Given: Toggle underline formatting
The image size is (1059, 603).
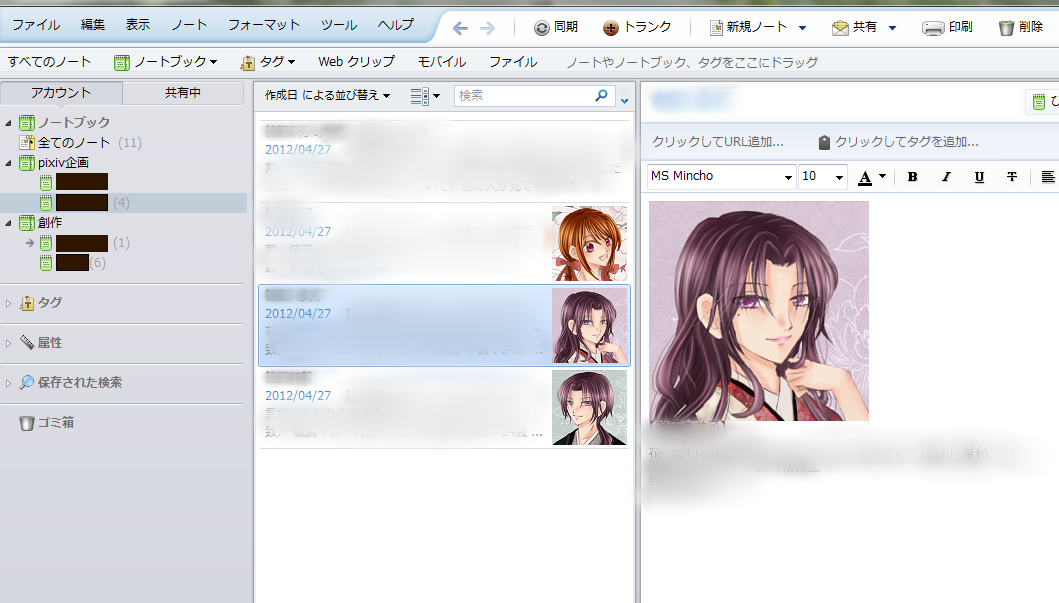Looking at the screenshot, I should (979, 177).
